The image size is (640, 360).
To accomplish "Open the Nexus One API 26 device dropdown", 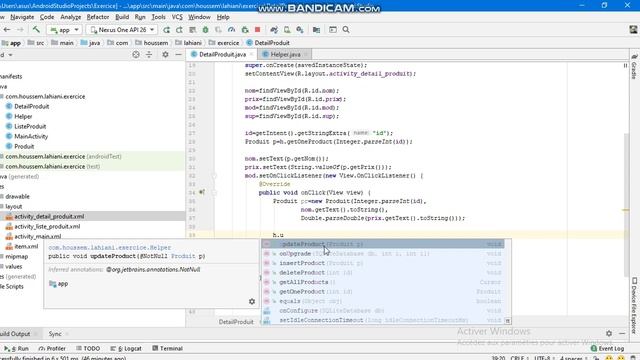I will pos(122,30).
